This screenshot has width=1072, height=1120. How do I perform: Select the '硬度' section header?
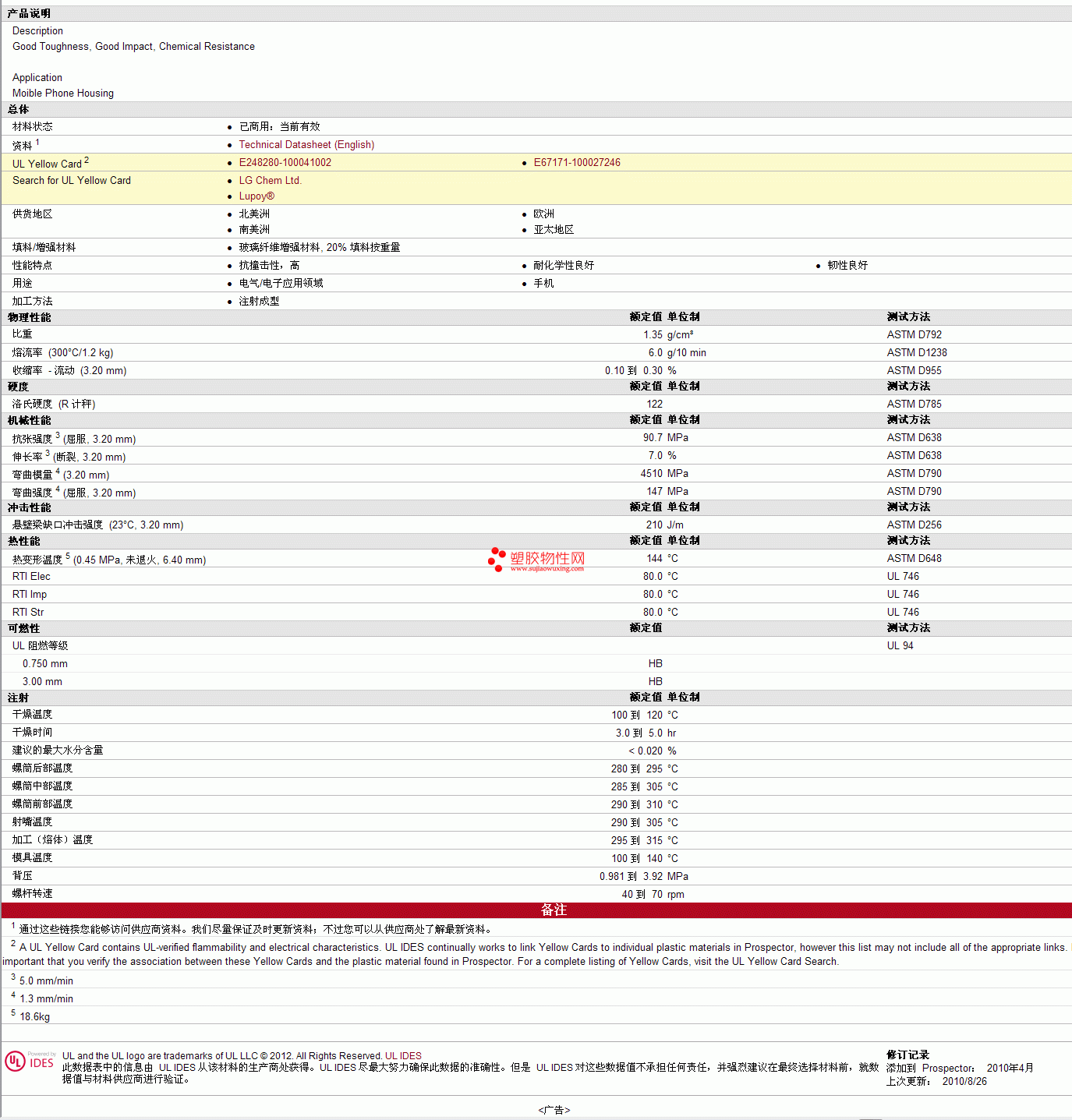pos(19,387)
